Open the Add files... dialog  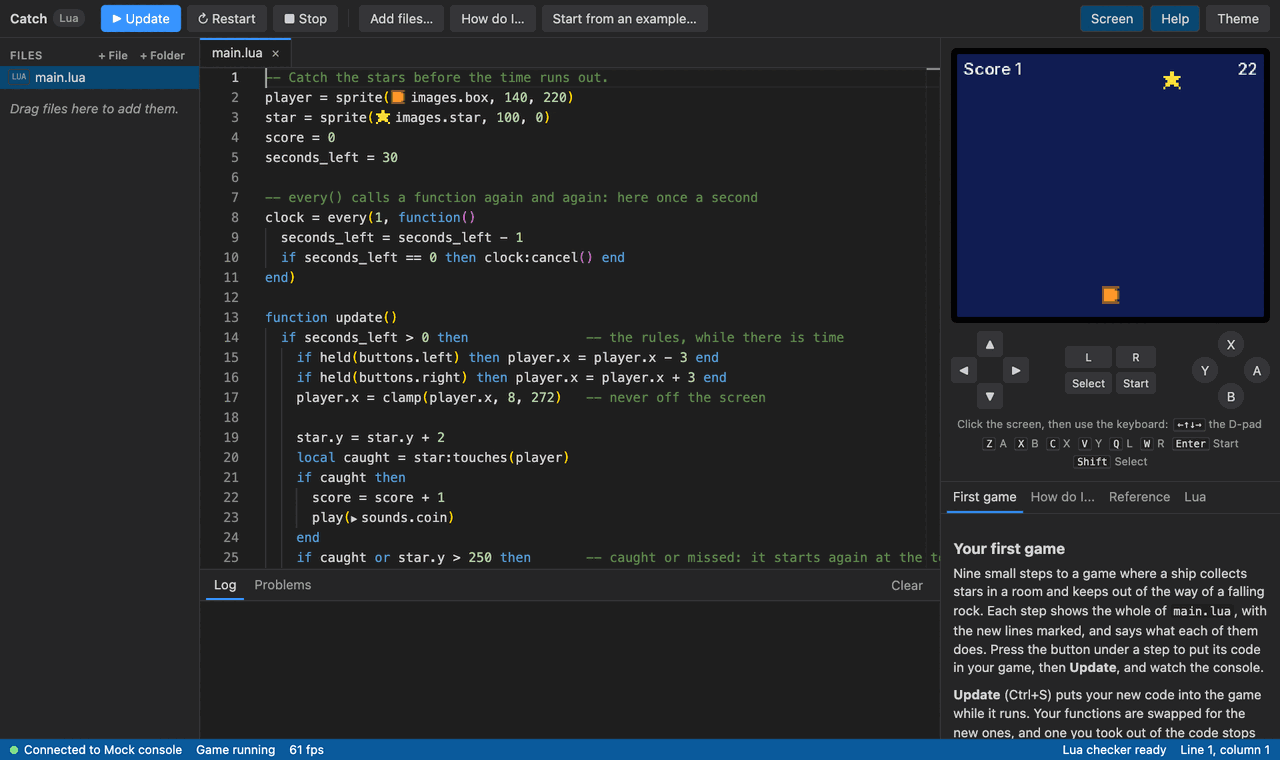pyautogui.click(x=402, y=18)
